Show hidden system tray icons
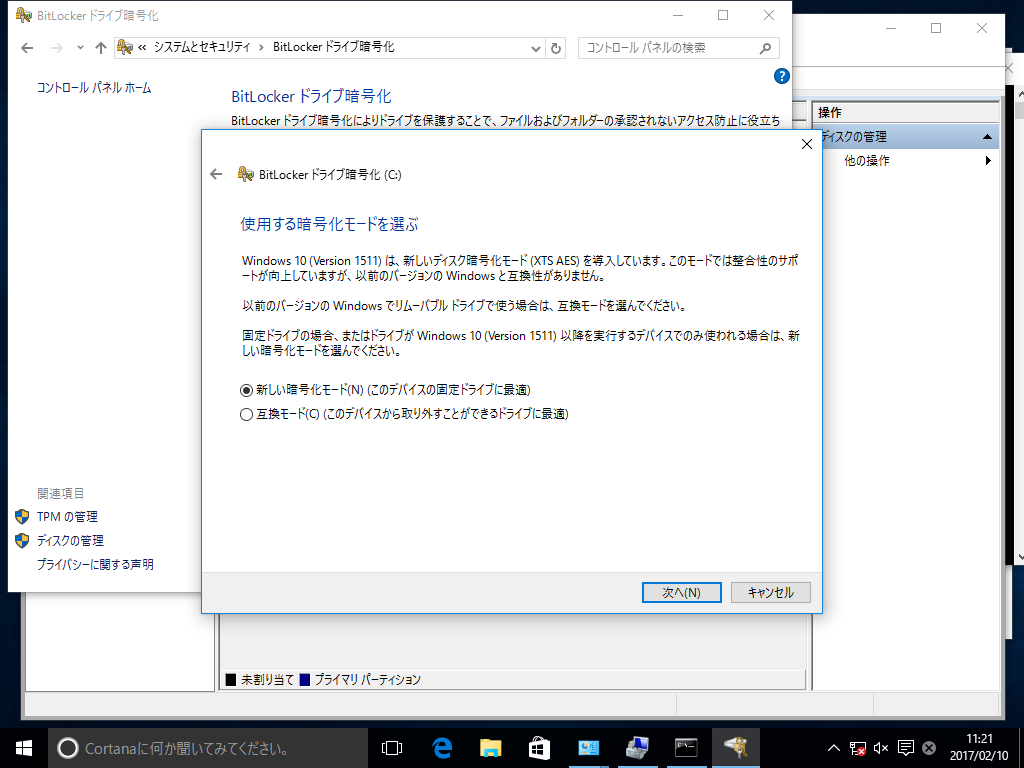The height and width of the screenshot is (768, 1024). pyautogui.click(x=834, y=748)
